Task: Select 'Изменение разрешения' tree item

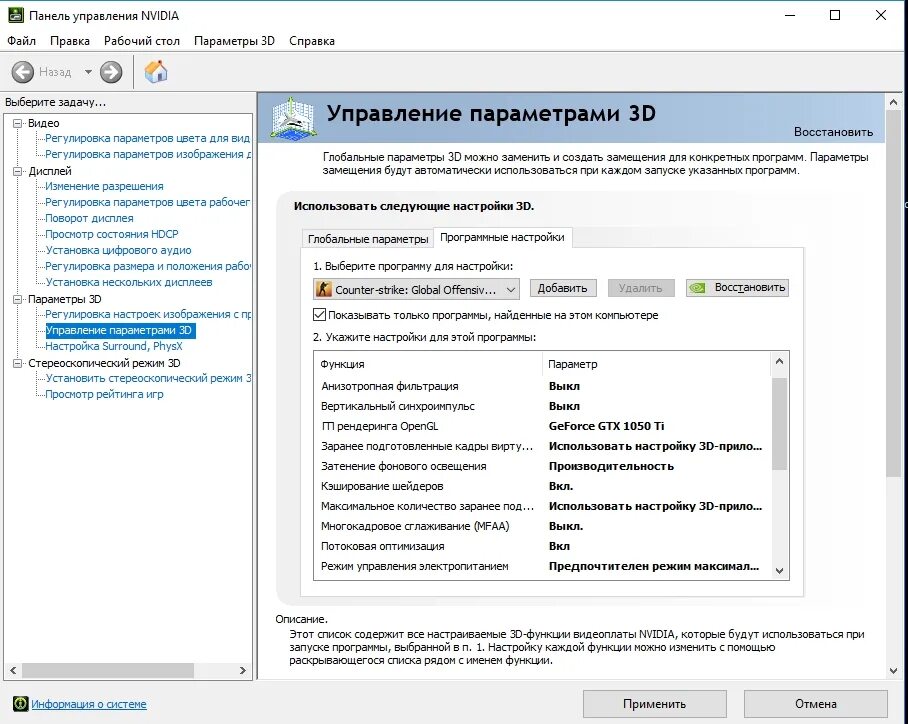Action: pyautogui.click(x=104, y=187)
